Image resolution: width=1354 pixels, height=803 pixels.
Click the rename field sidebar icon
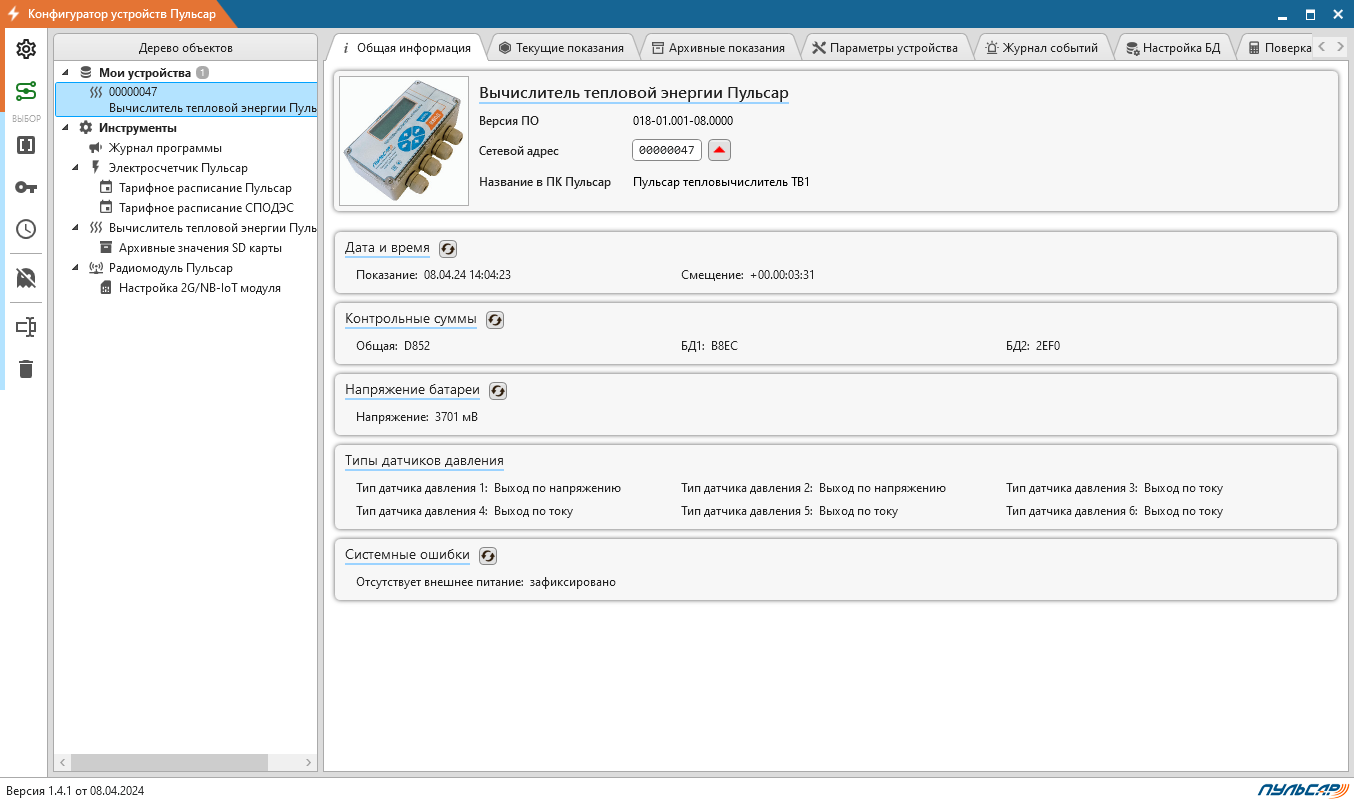tap(26, 327)
